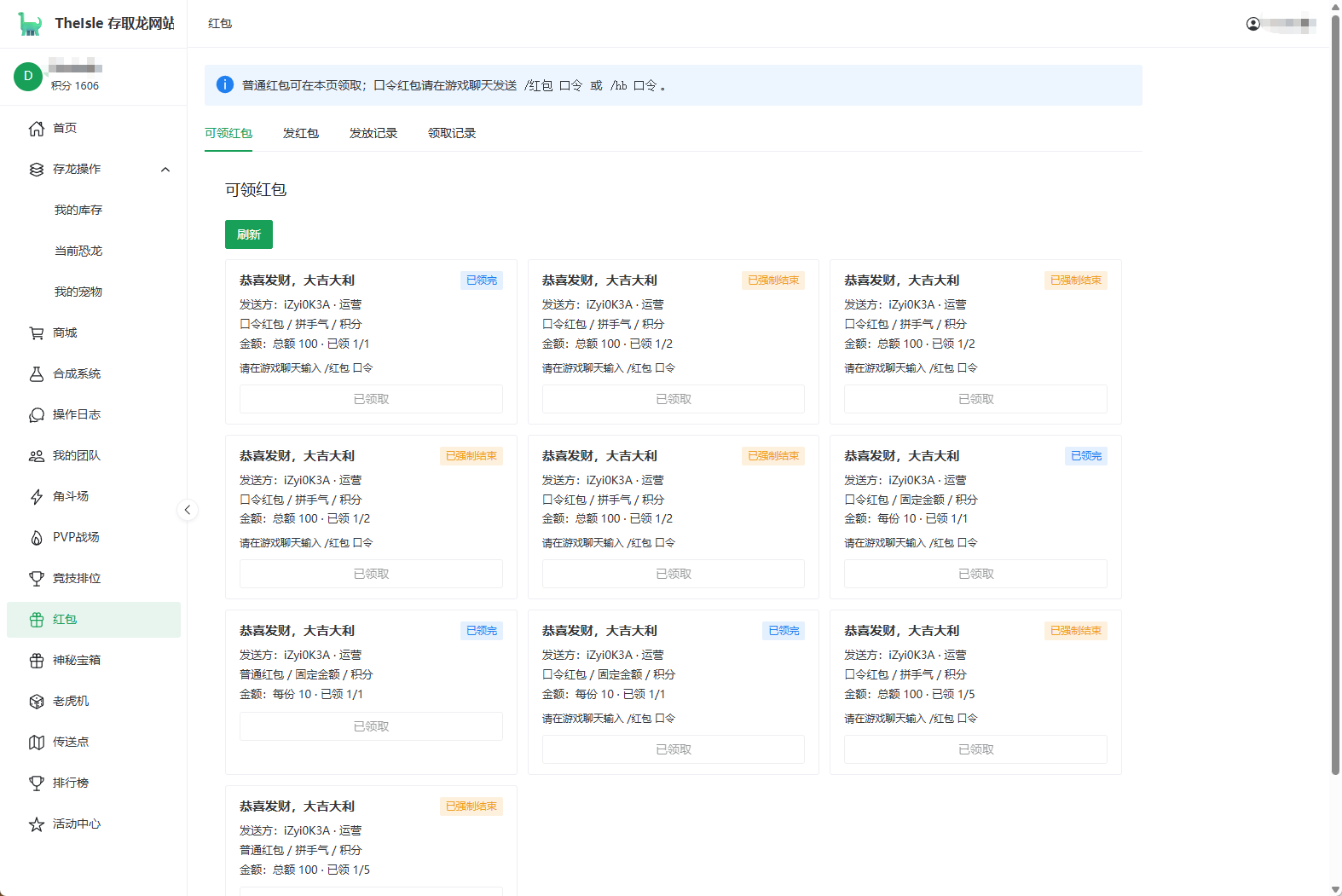Click 已强制结束 tag on 普通红包 拼手气 card

(x=471, y=806)
